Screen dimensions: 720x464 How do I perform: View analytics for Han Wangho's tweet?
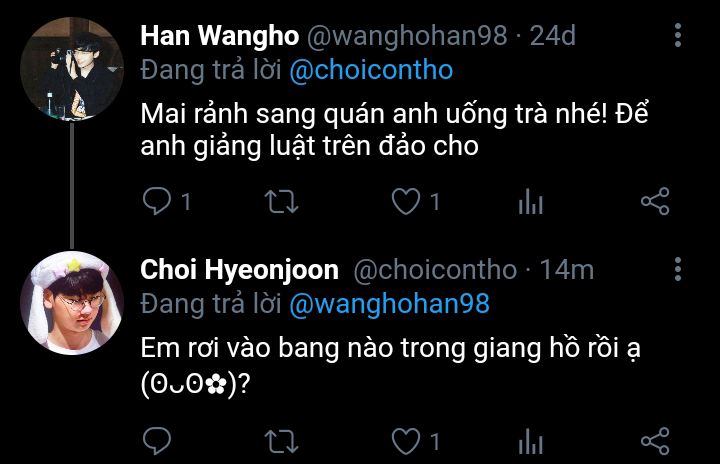[x=530, y=201]
